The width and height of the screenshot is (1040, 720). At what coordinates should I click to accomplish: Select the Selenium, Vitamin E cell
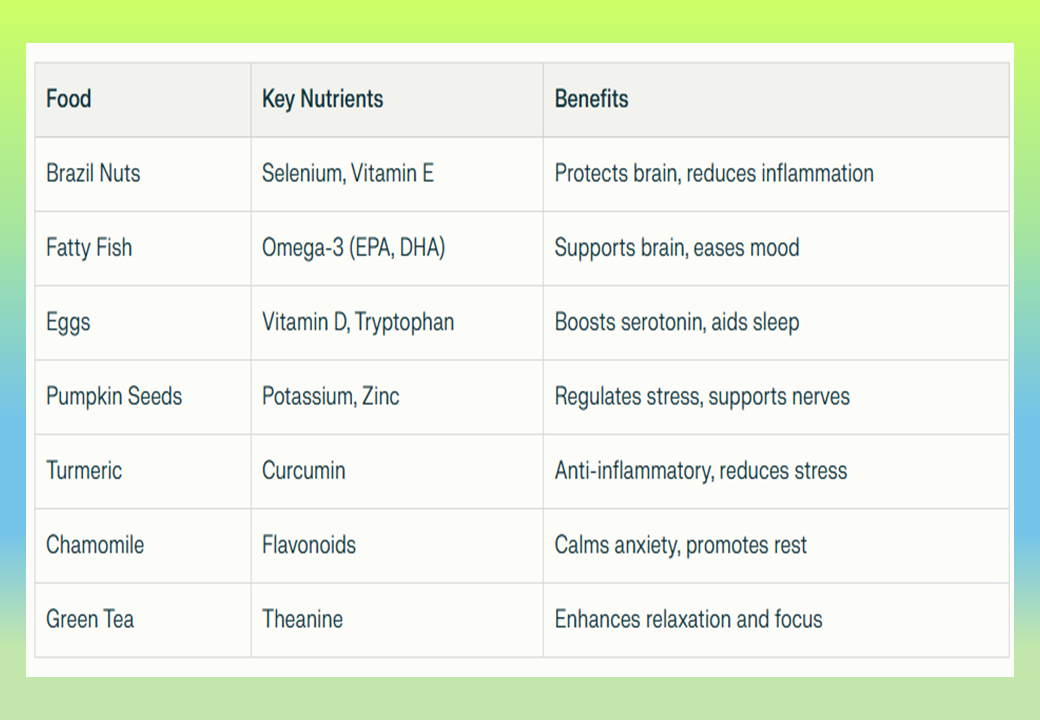tap(347, 173)
